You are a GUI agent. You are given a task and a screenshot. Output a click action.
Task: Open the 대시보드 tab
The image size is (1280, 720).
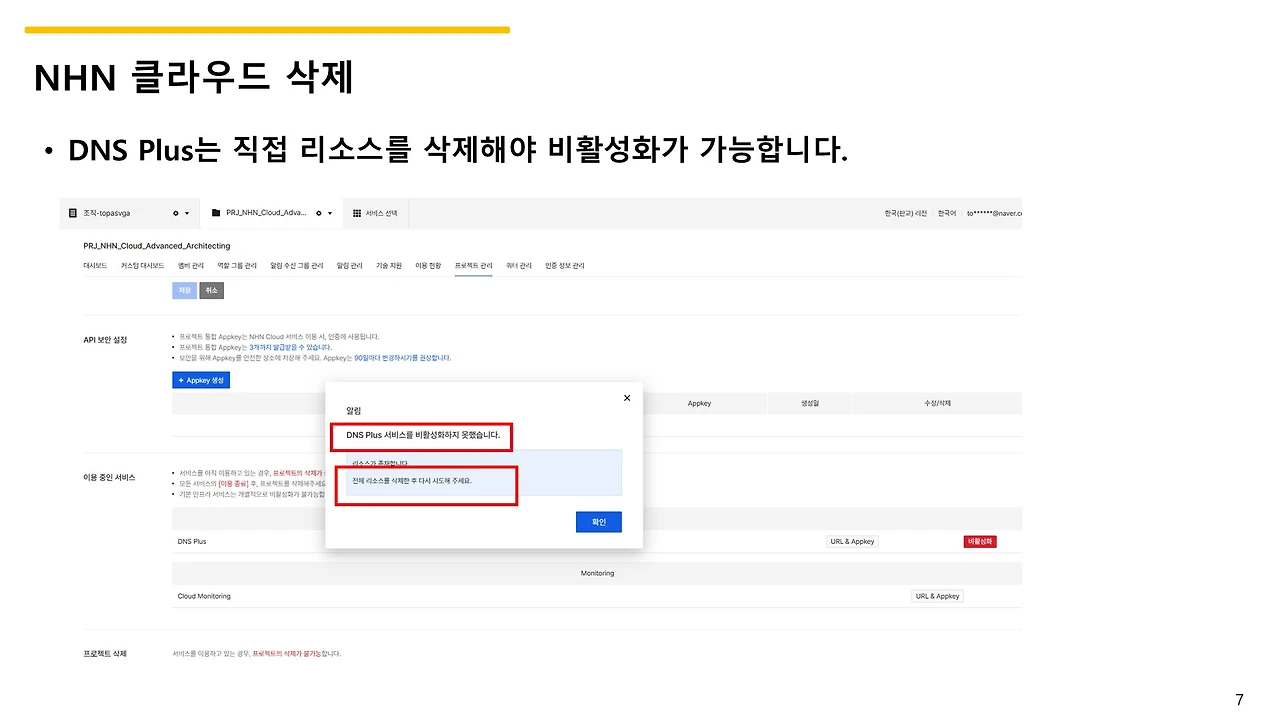pyautogui.click(x=95, y=266)
